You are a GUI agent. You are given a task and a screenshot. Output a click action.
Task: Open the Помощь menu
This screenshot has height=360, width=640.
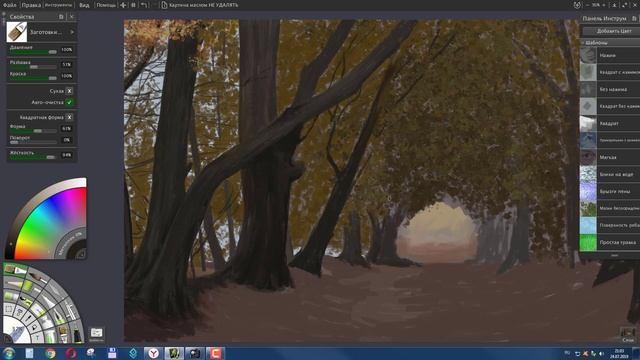click(x=106, y=5)
